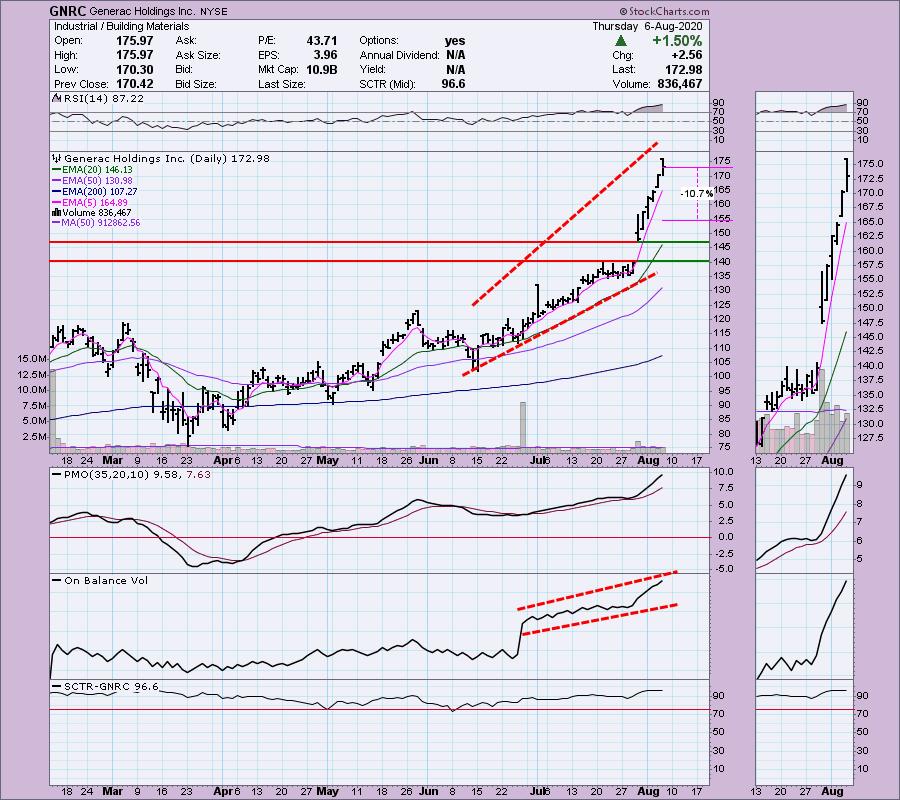Click the P/E value 43.71
This screenshot has width=900, height=800.
(x=321, y=41)
